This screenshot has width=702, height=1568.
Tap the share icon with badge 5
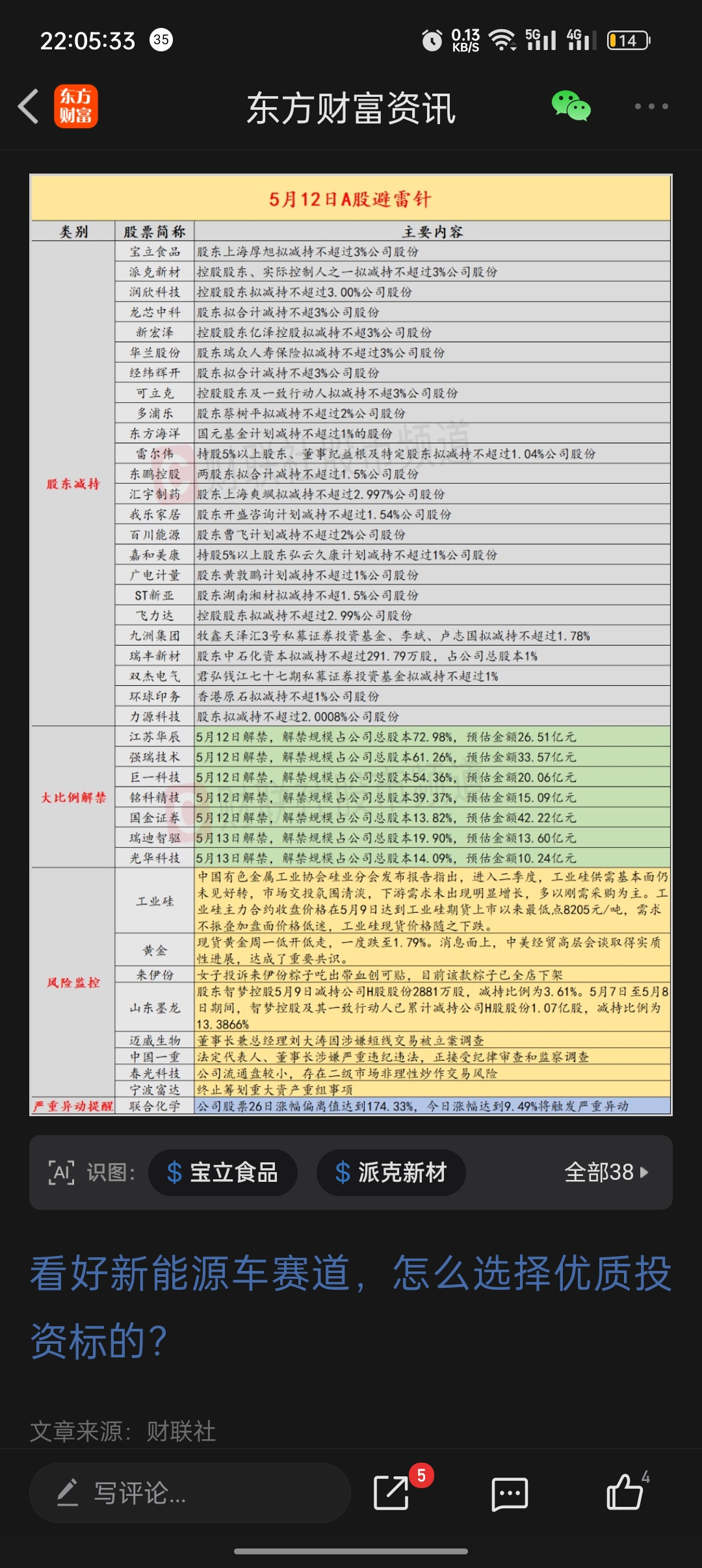392,1493
